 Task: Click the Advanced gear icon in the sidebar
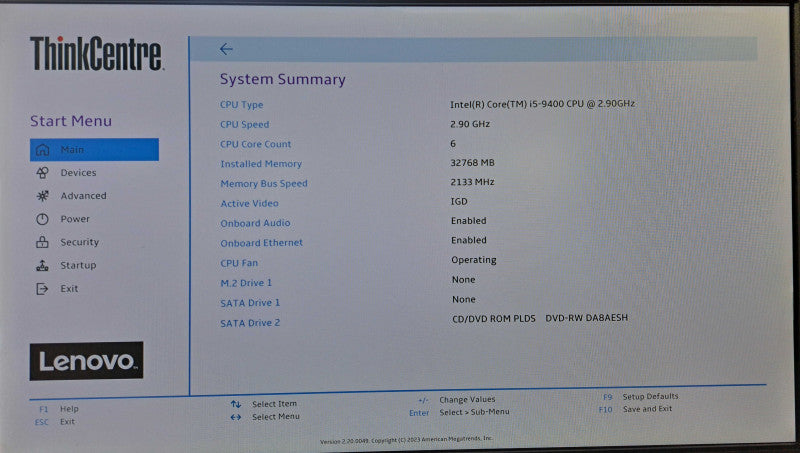[x=42, y=196]
